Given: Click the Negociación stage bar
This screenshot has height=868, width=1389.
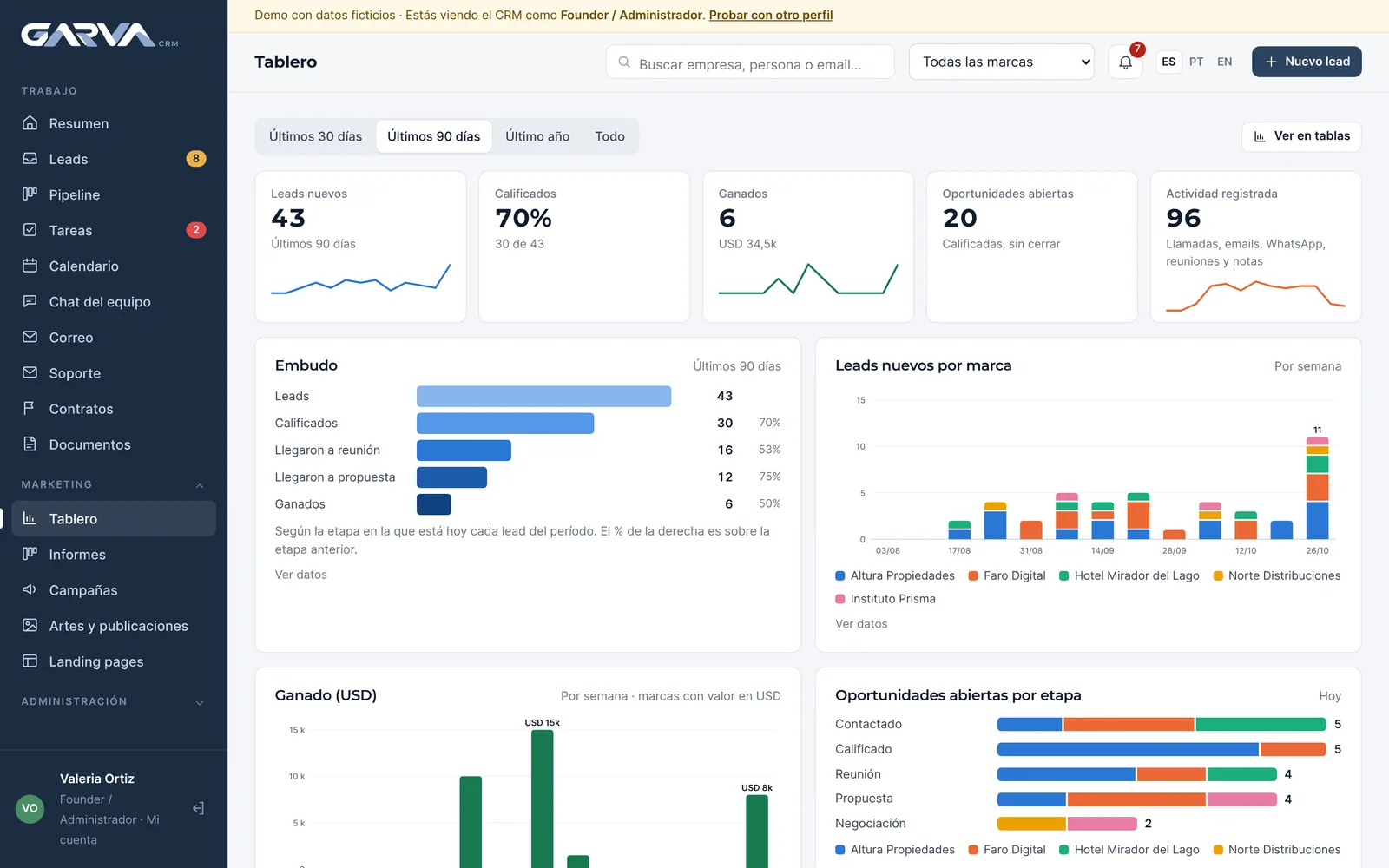Looking at the screenshot, I should [x=1067, y=824].
